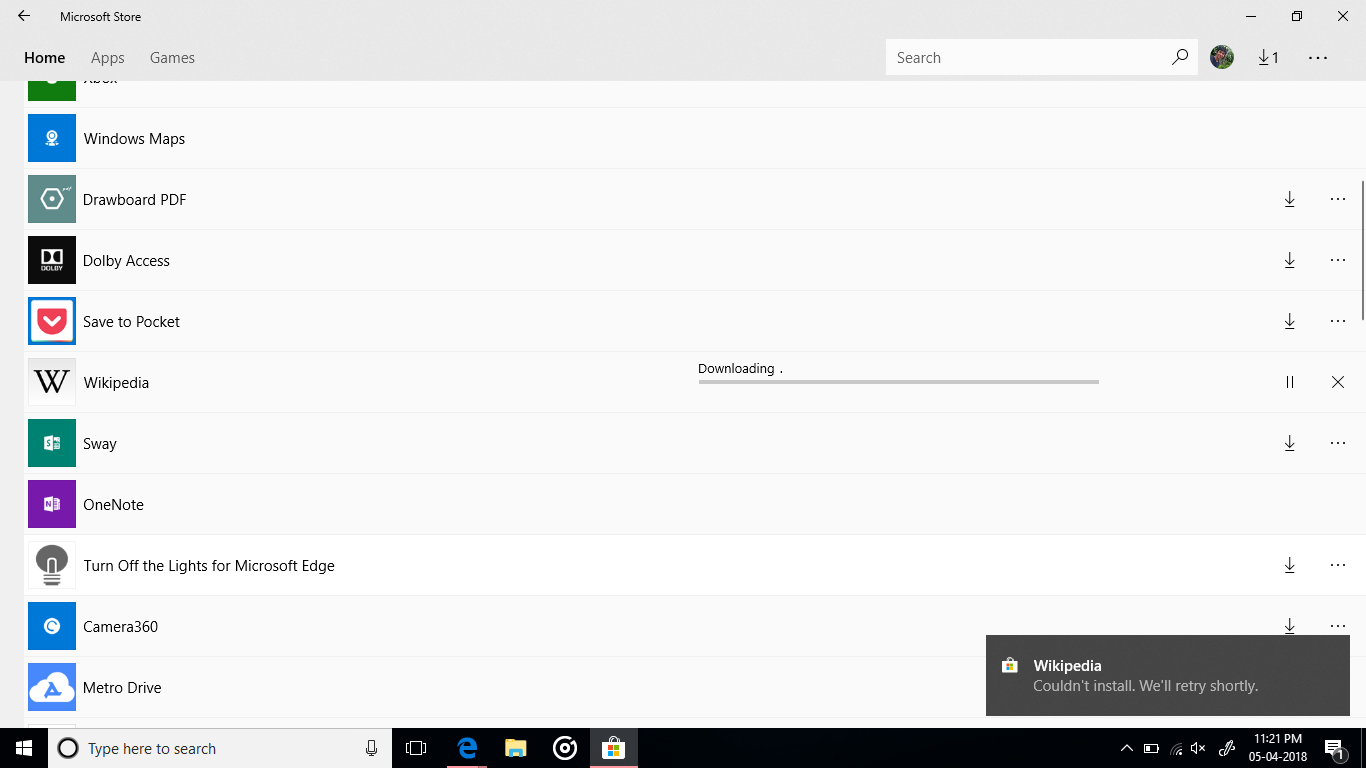The width and height of the screenshot is (1366, 768).
Task: Click the Drawboard PDF app icon
Action: (x=52, y=199)
